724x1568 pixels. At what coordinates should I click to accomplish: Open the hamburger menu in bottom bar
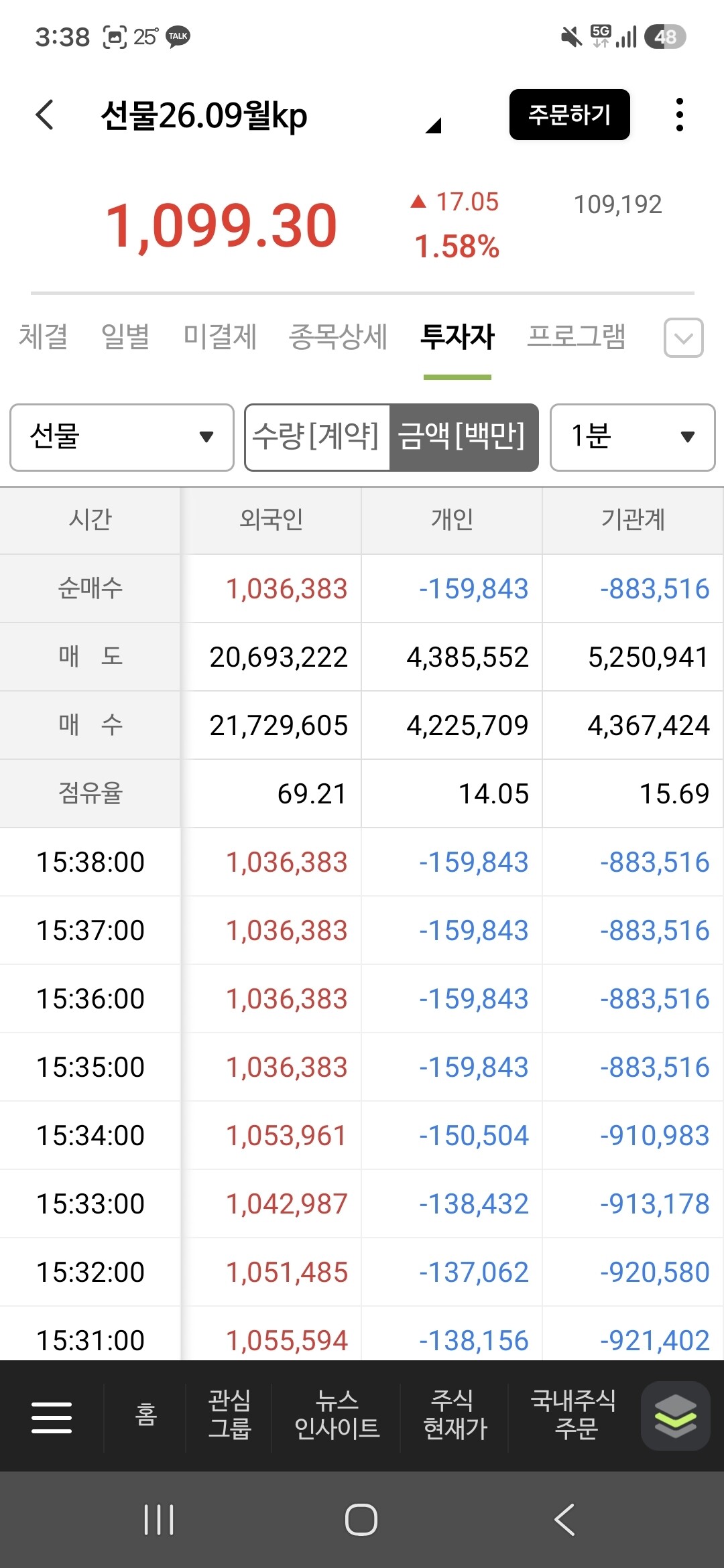click(52, 1417)
